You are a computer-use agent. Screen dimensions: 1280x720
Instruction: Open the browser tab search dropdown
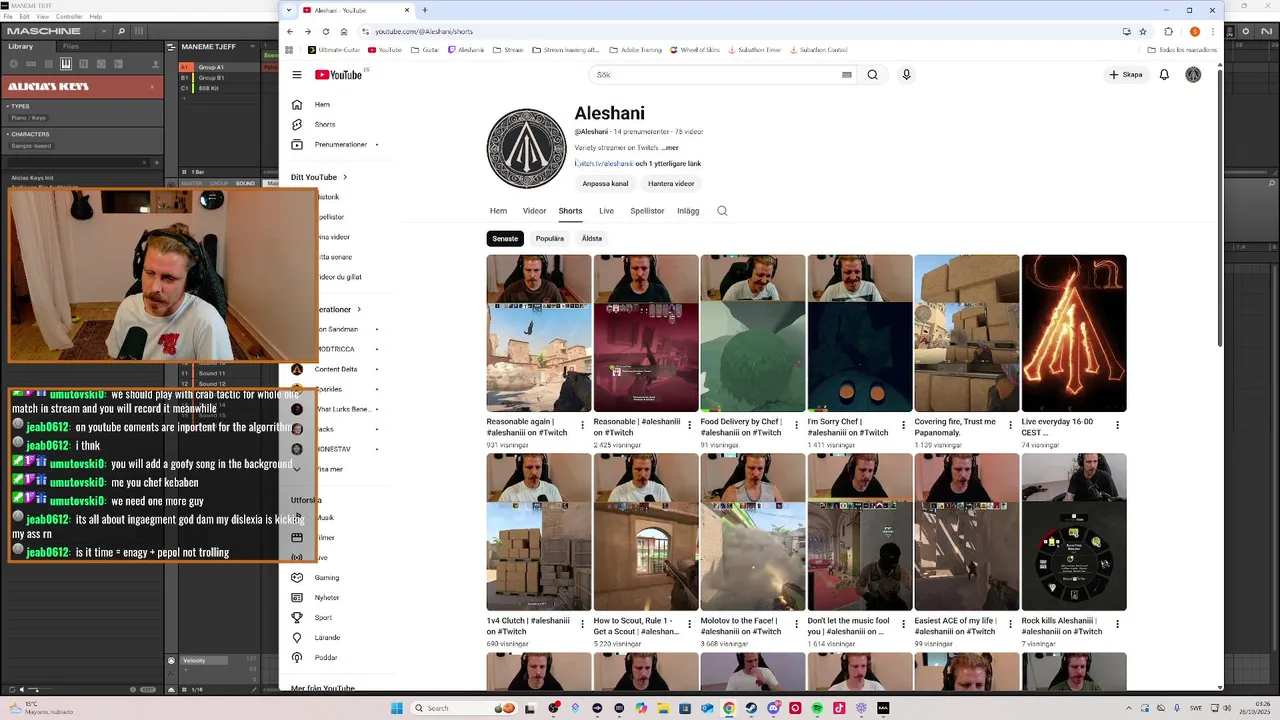pyautogui.click(x=289, y=10)
